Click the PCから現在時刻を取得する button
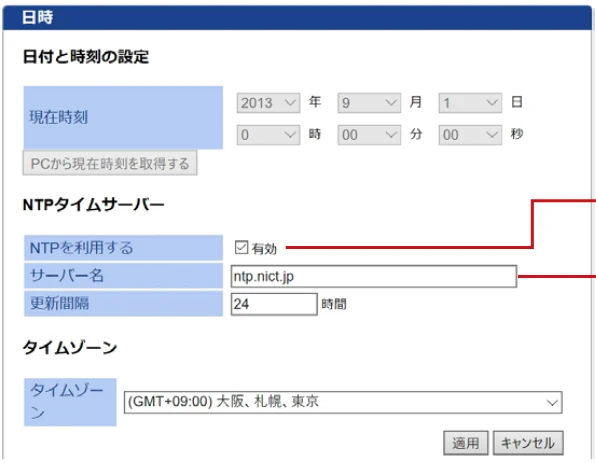The image size is (596, 463). [110, 163]
